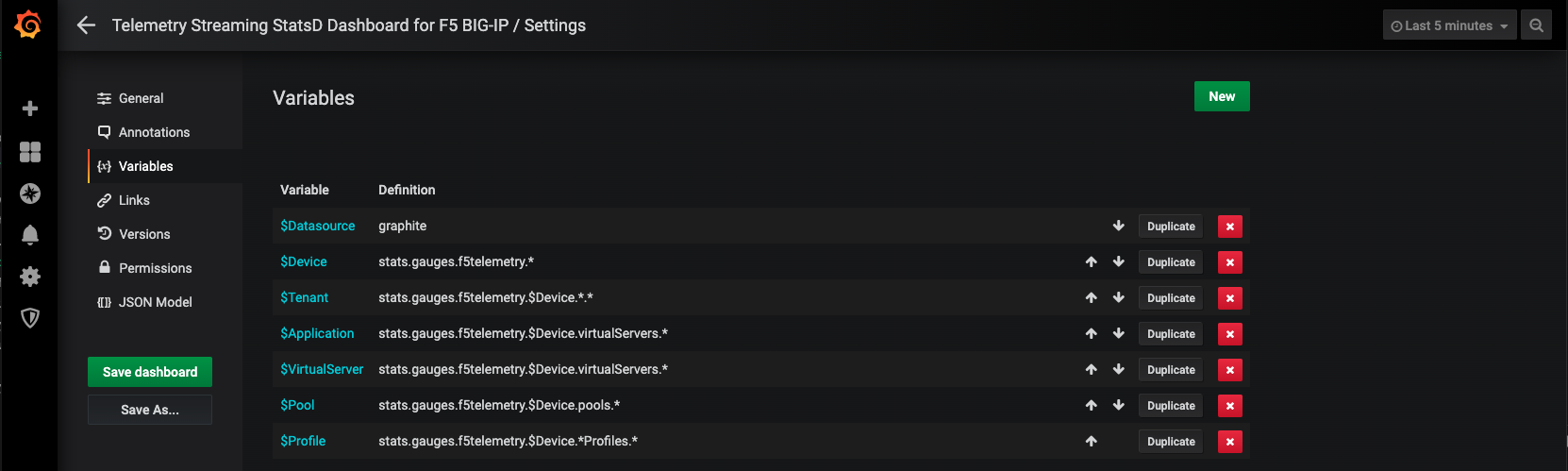Open the Alerting bell icon
Viewport: 1568px width, 471px height.
(30, 235)
